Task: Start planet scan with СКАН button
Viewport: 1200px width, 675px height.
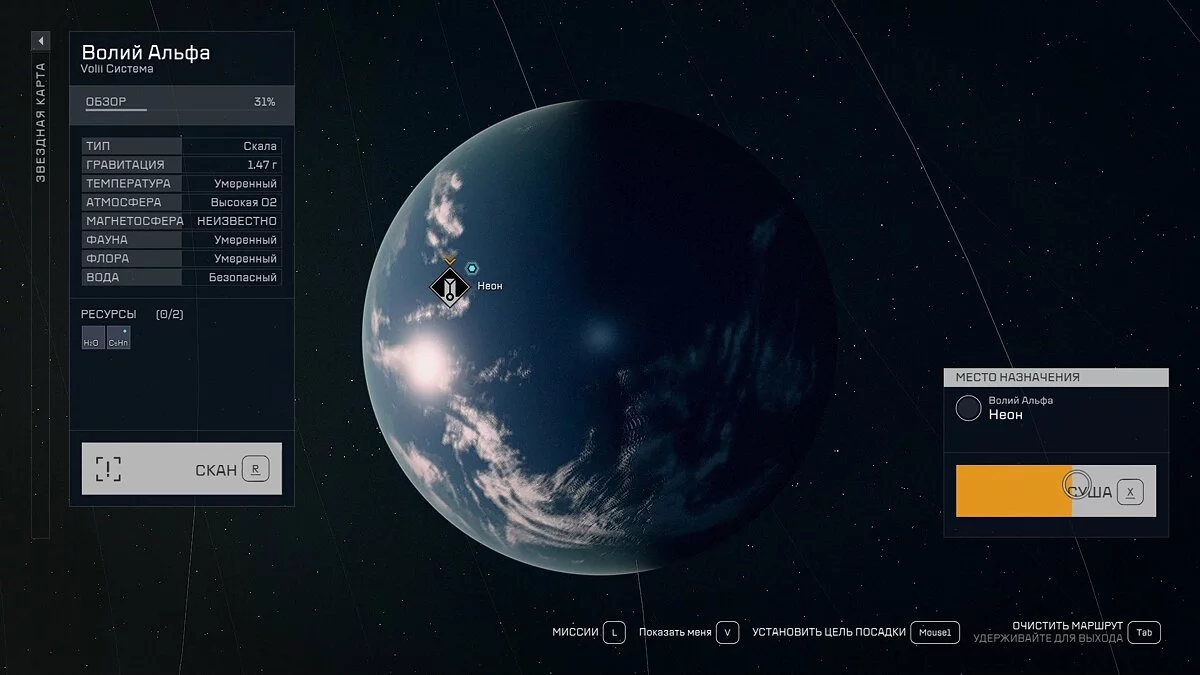Action: coord(182,469)
